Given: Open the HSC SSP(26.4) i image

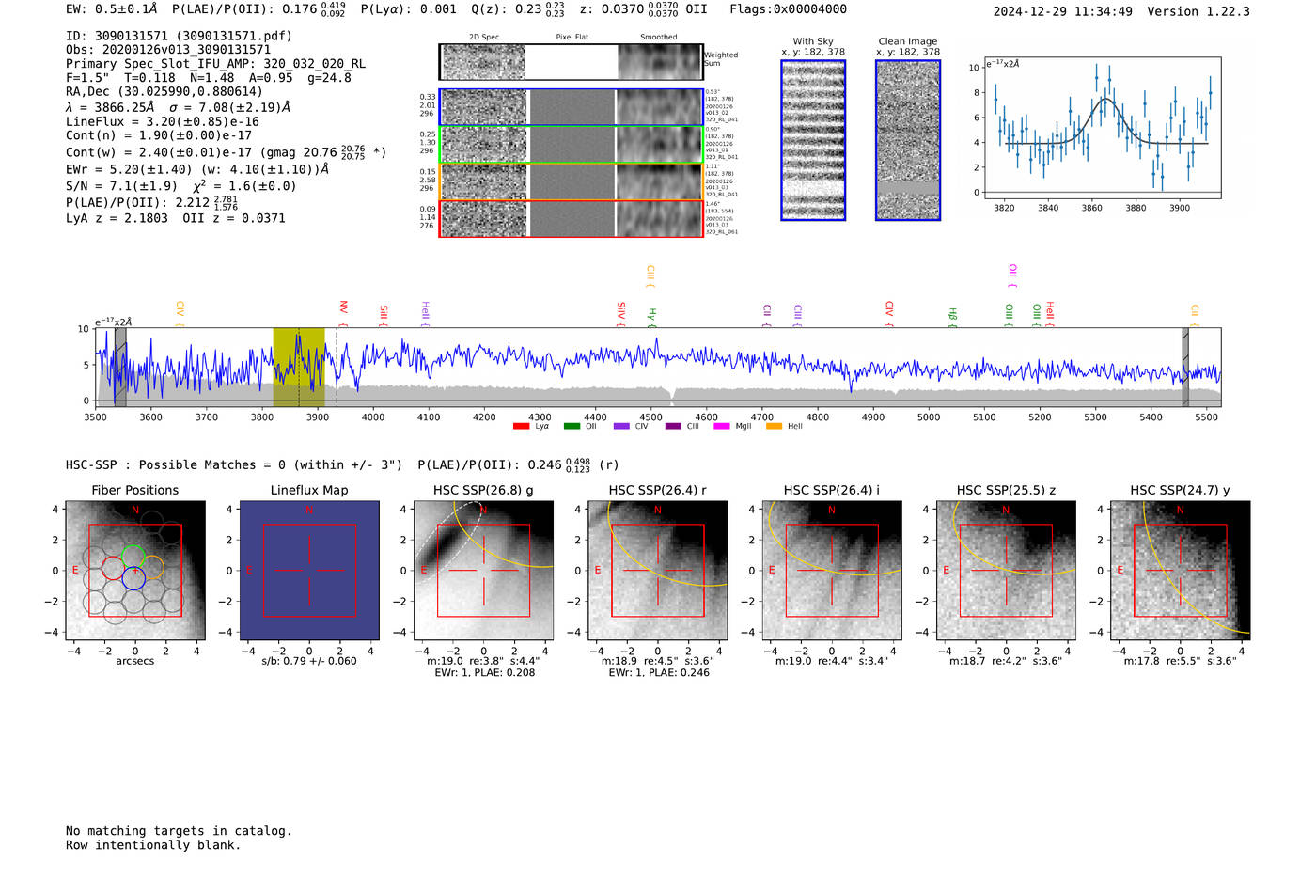Looking at the screenshot, I should (x=832, y=571).
